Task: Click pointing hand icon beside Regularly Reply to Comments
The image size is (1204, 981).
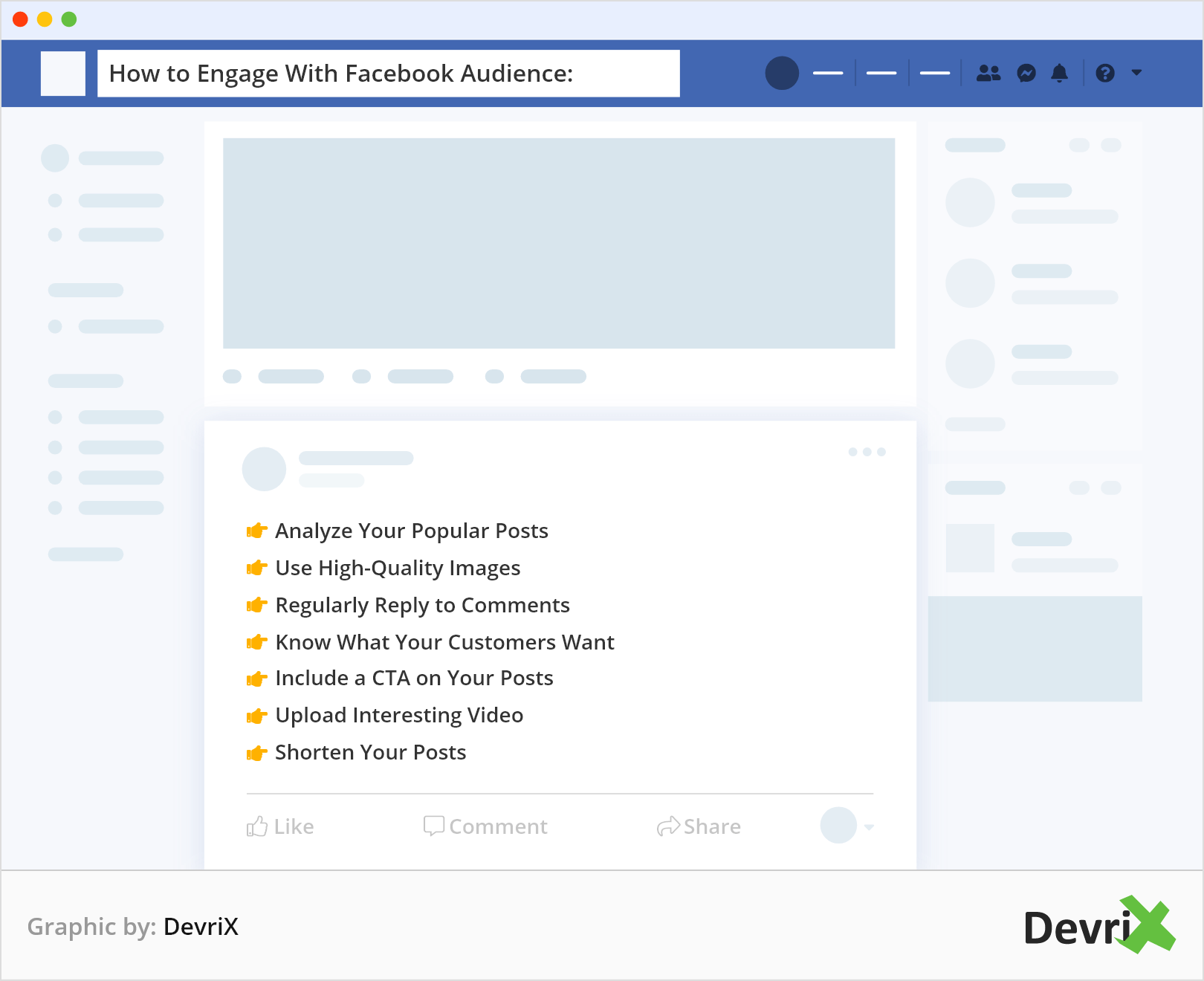Action: coord(256,605)
